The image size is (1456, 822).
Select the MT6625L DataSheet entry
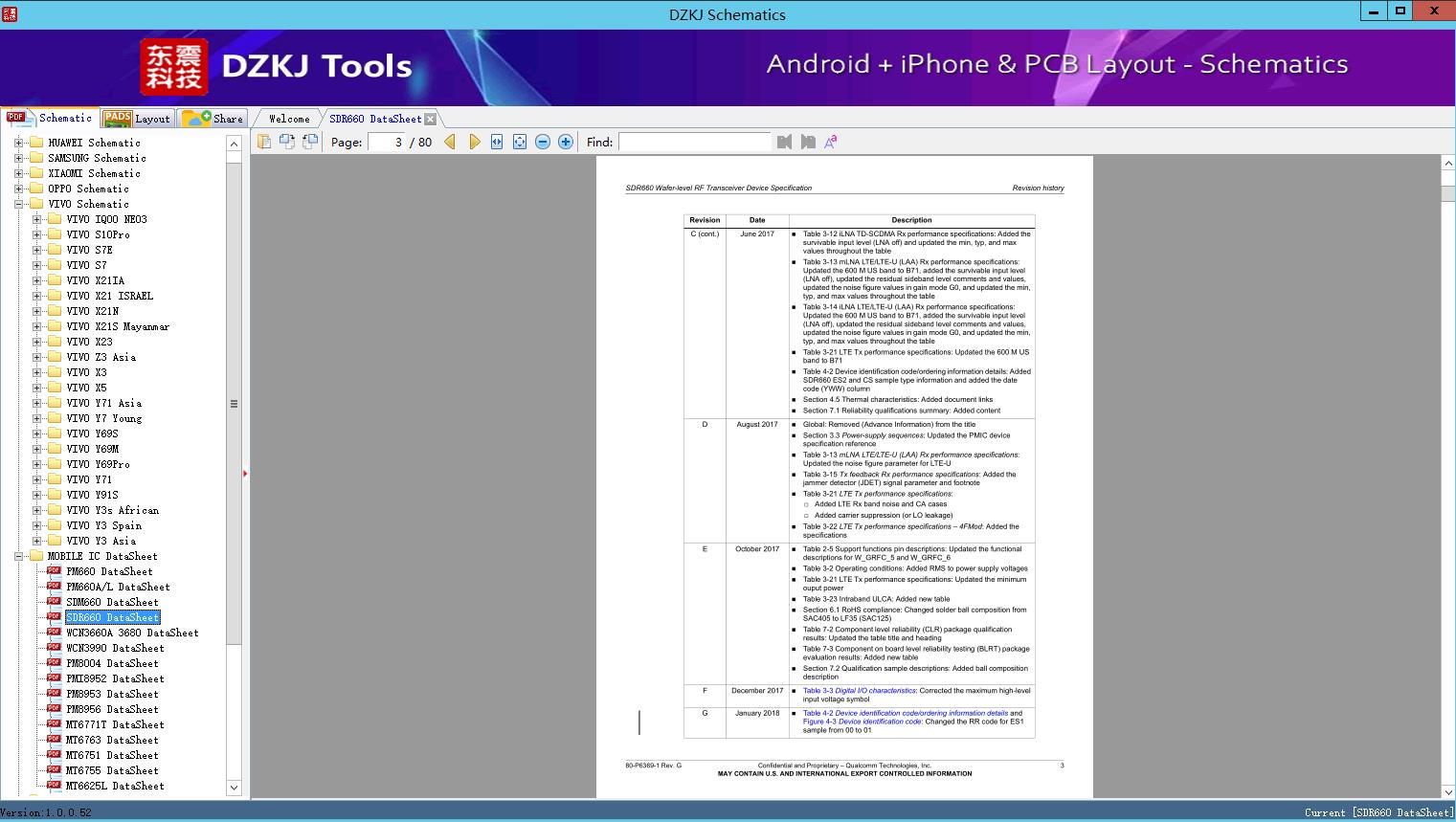pyautogui.click(x=115, y=786)
